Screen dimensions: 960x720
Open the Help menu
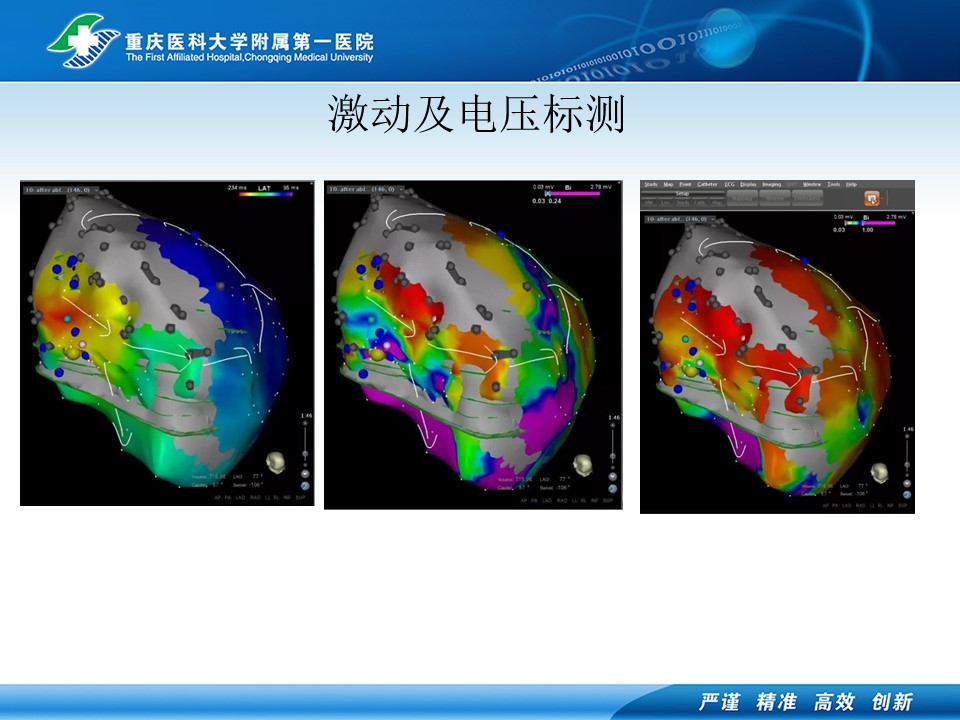pos(852,184)
